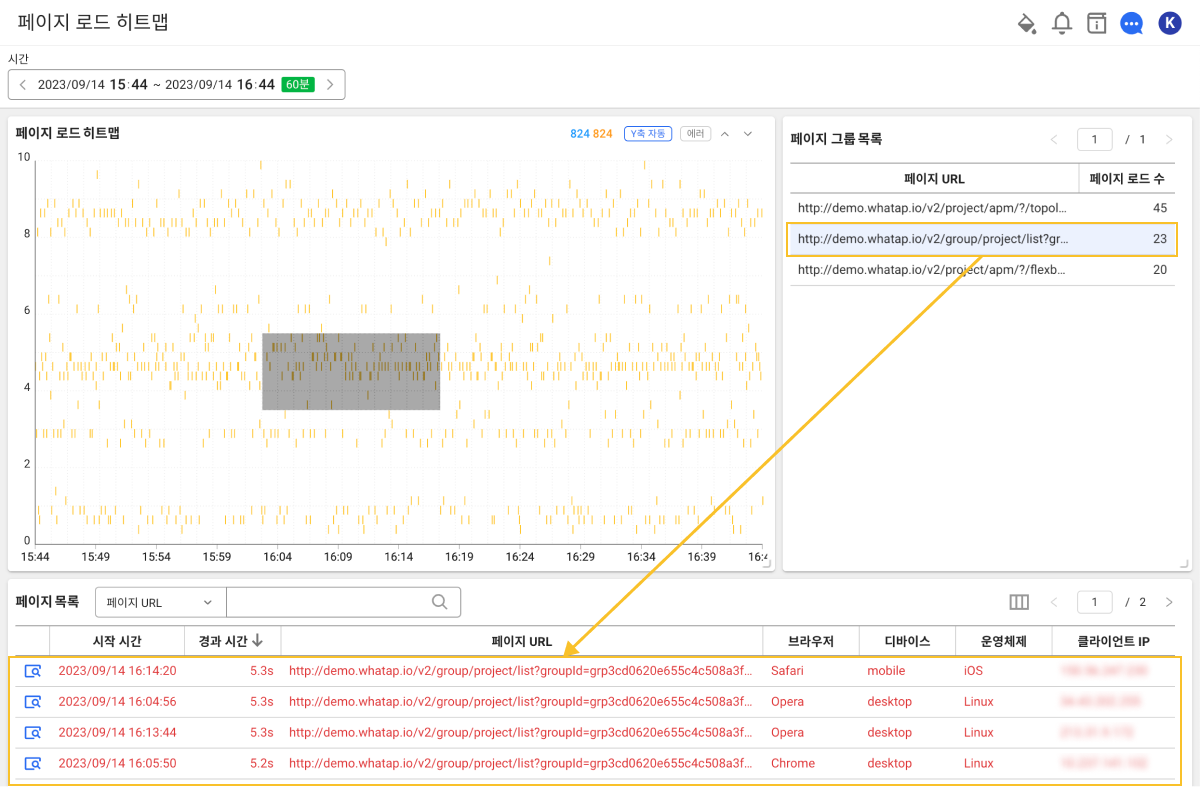Screen dimensions: 1200x787
Task: Sort by 시작 시간 column header
Action: coord(117,641)
